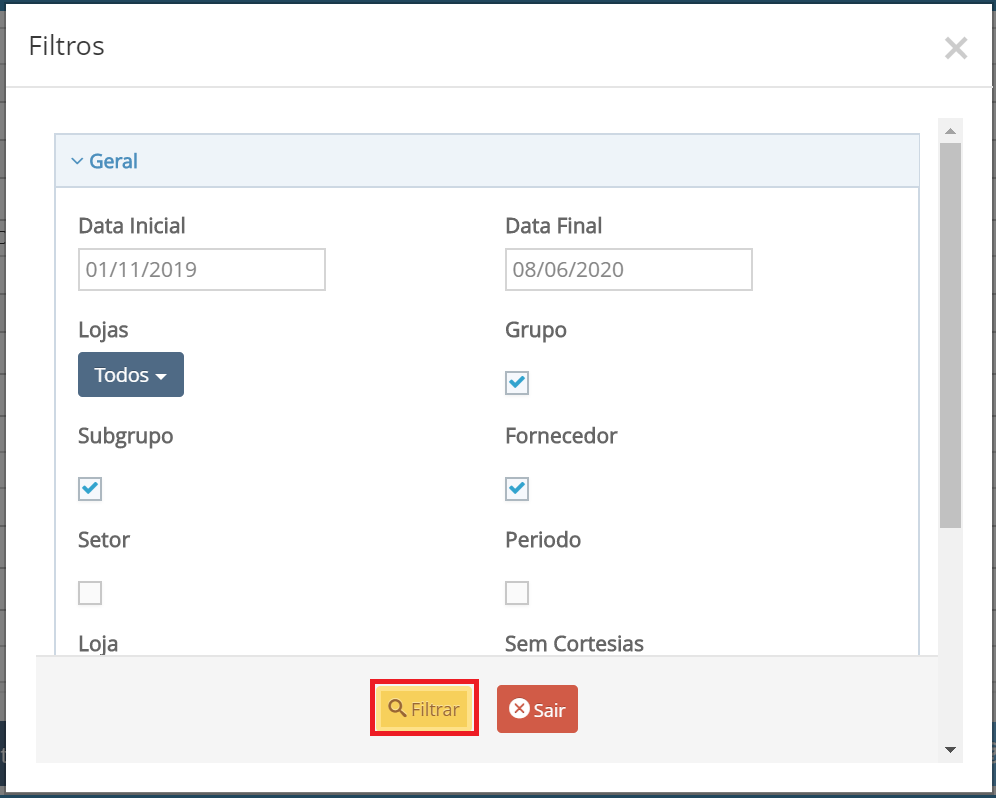Uncheck the Subgrupo checkbox
Image resolution: width=996 pixels, height=798 pixels.
pos(90,489)
